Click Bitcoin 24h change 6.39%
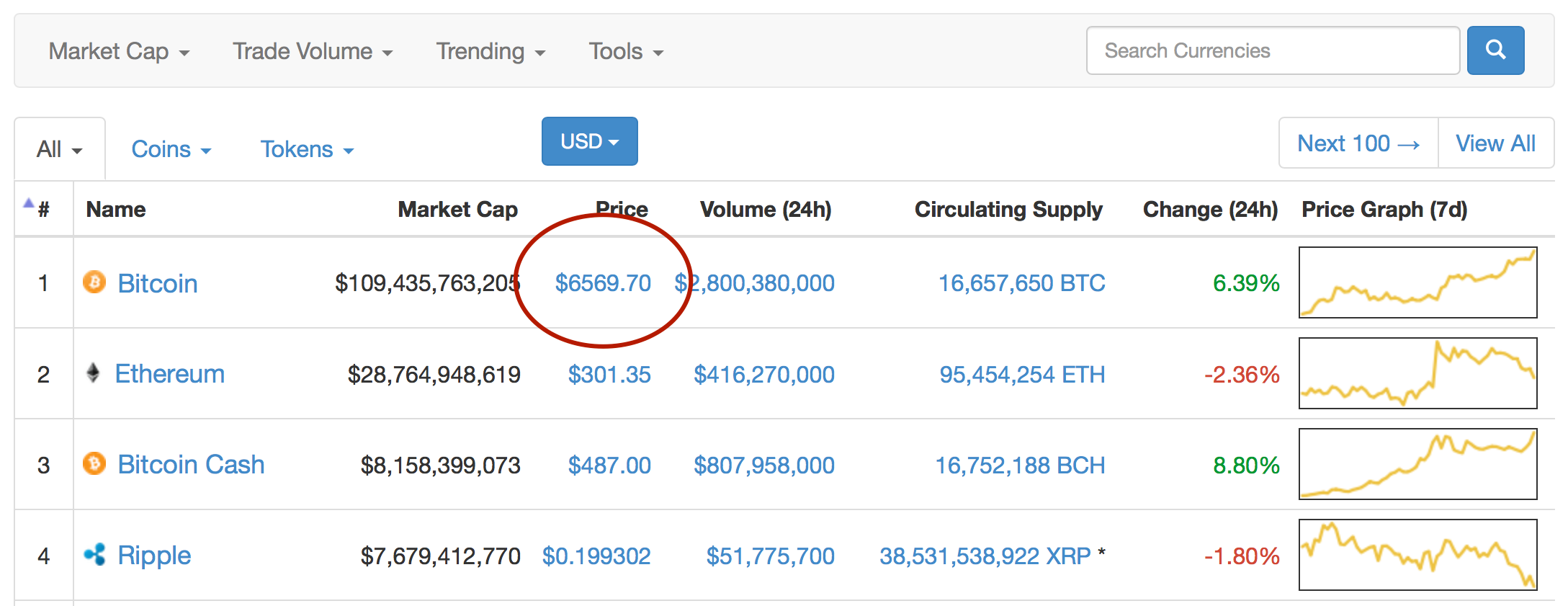The width and height of the screenshot is (1568, 606). (x=1246, y=283)
